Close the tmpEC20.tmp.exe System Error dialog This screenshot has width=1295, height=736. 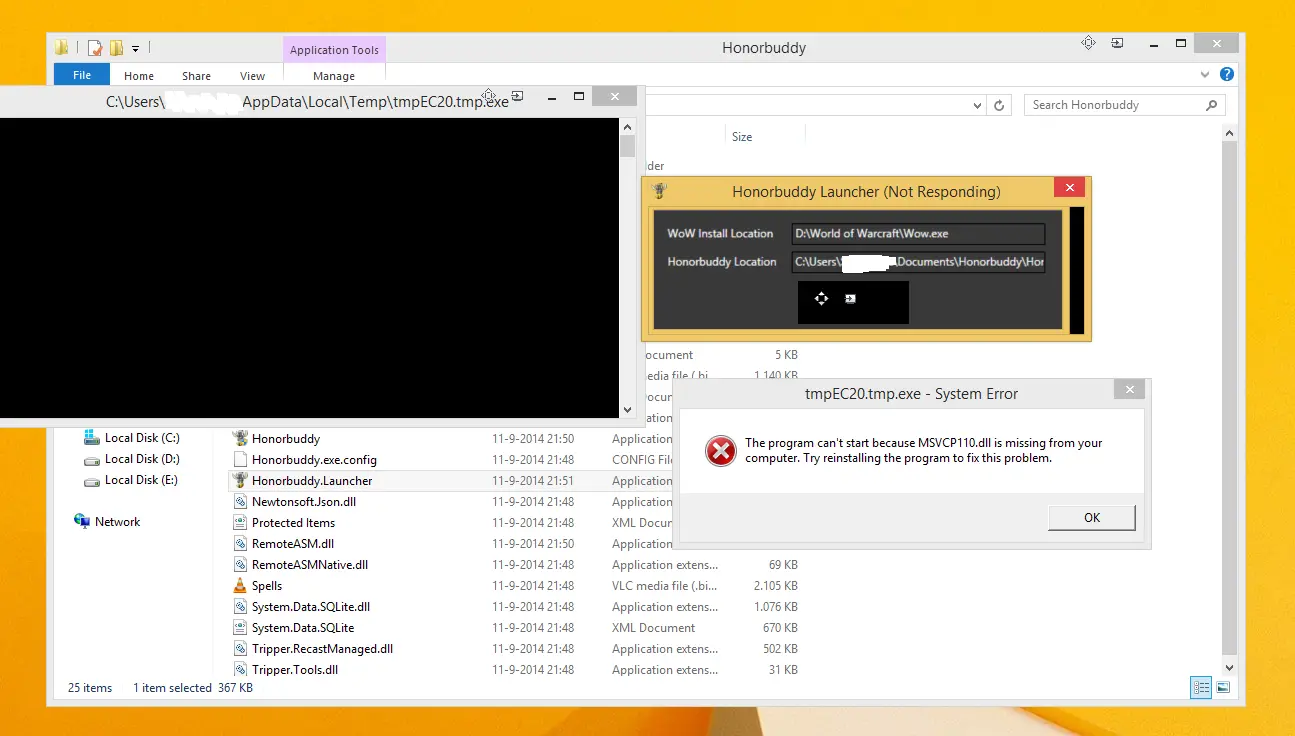point(1129,390)
